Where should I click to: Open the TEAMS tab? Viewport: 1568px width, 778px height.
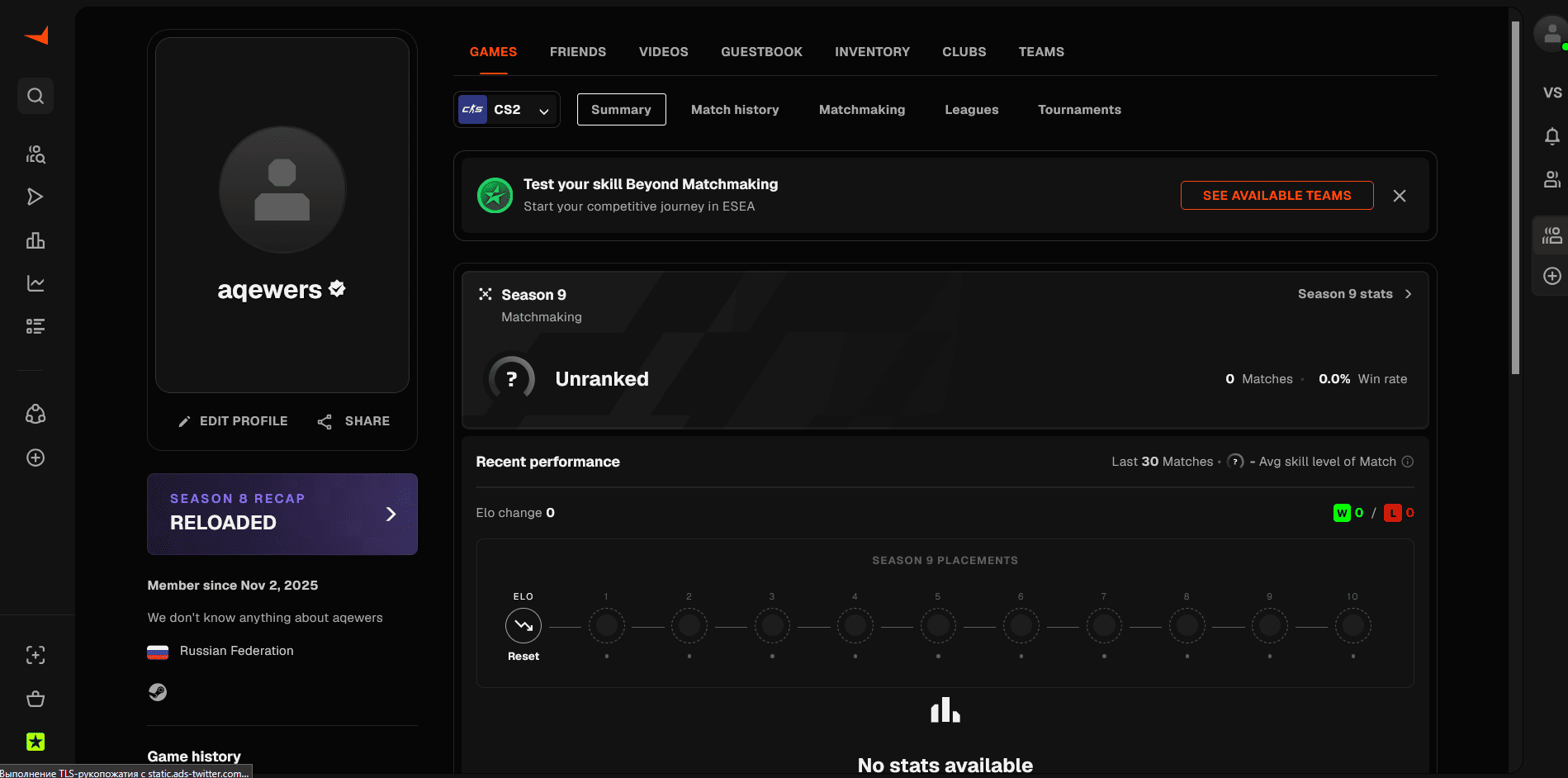pyautogui.click(x=1041, y=52)
